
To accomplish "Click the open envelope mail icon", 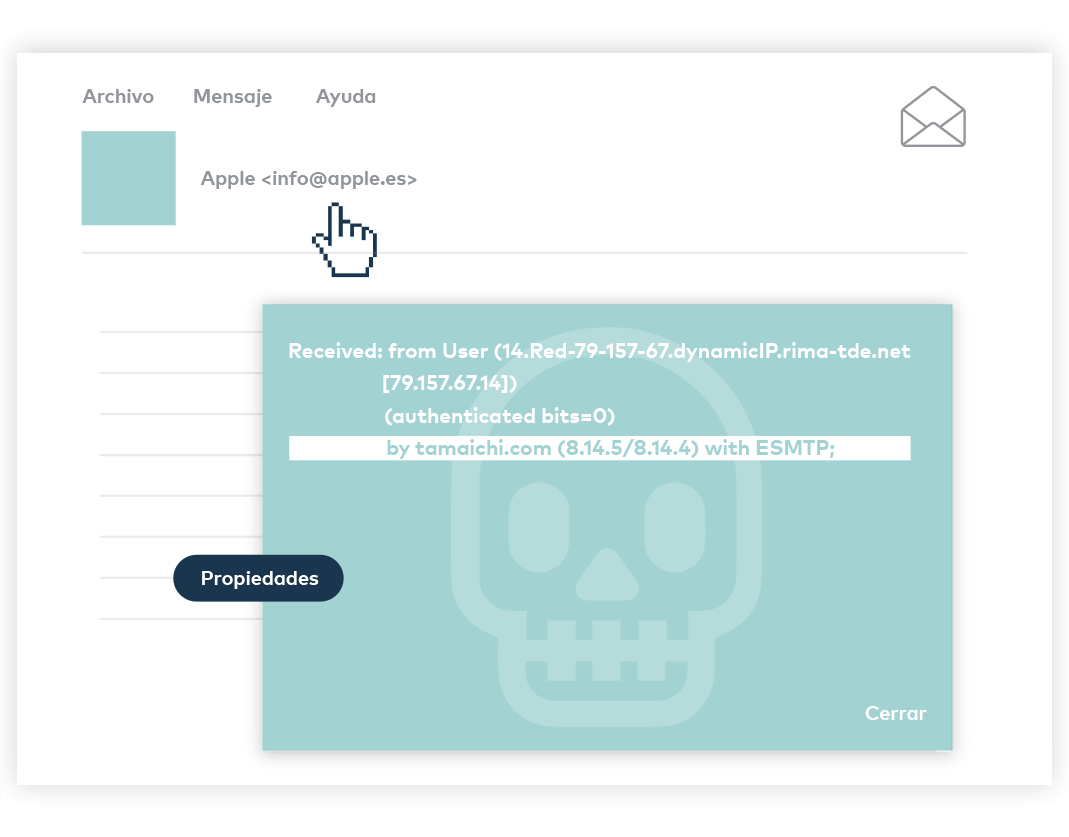I will (x=933, y=117).
